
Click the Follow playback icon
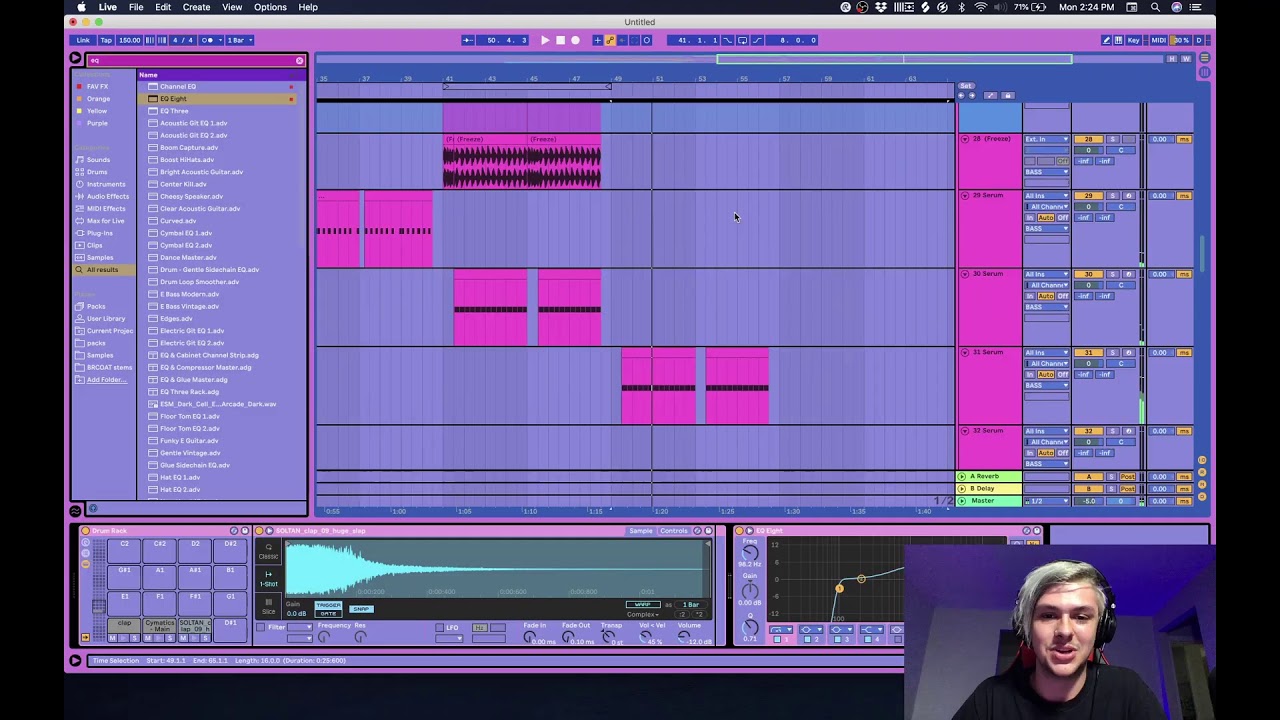468,40
